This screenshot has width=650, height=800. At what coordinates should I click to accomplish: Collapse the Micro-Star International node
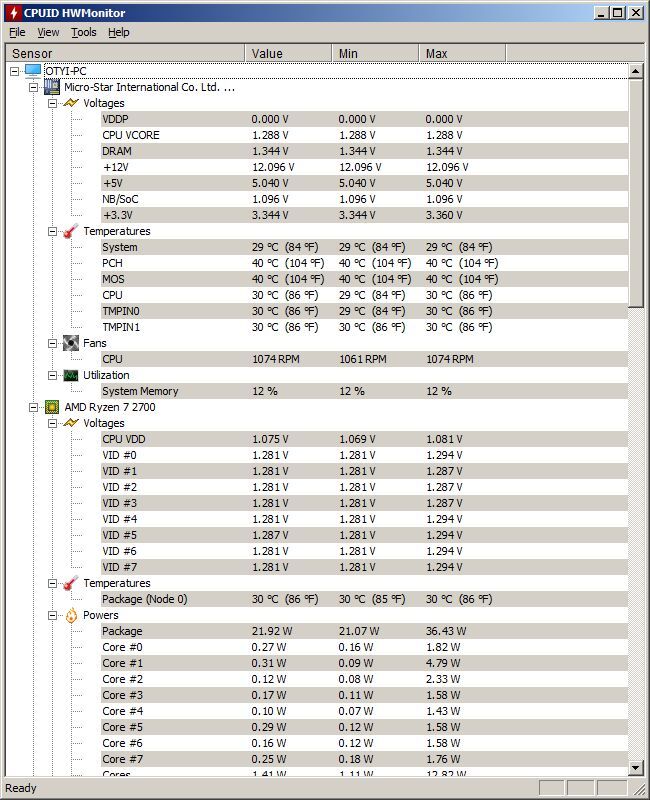tap(33, 87)
